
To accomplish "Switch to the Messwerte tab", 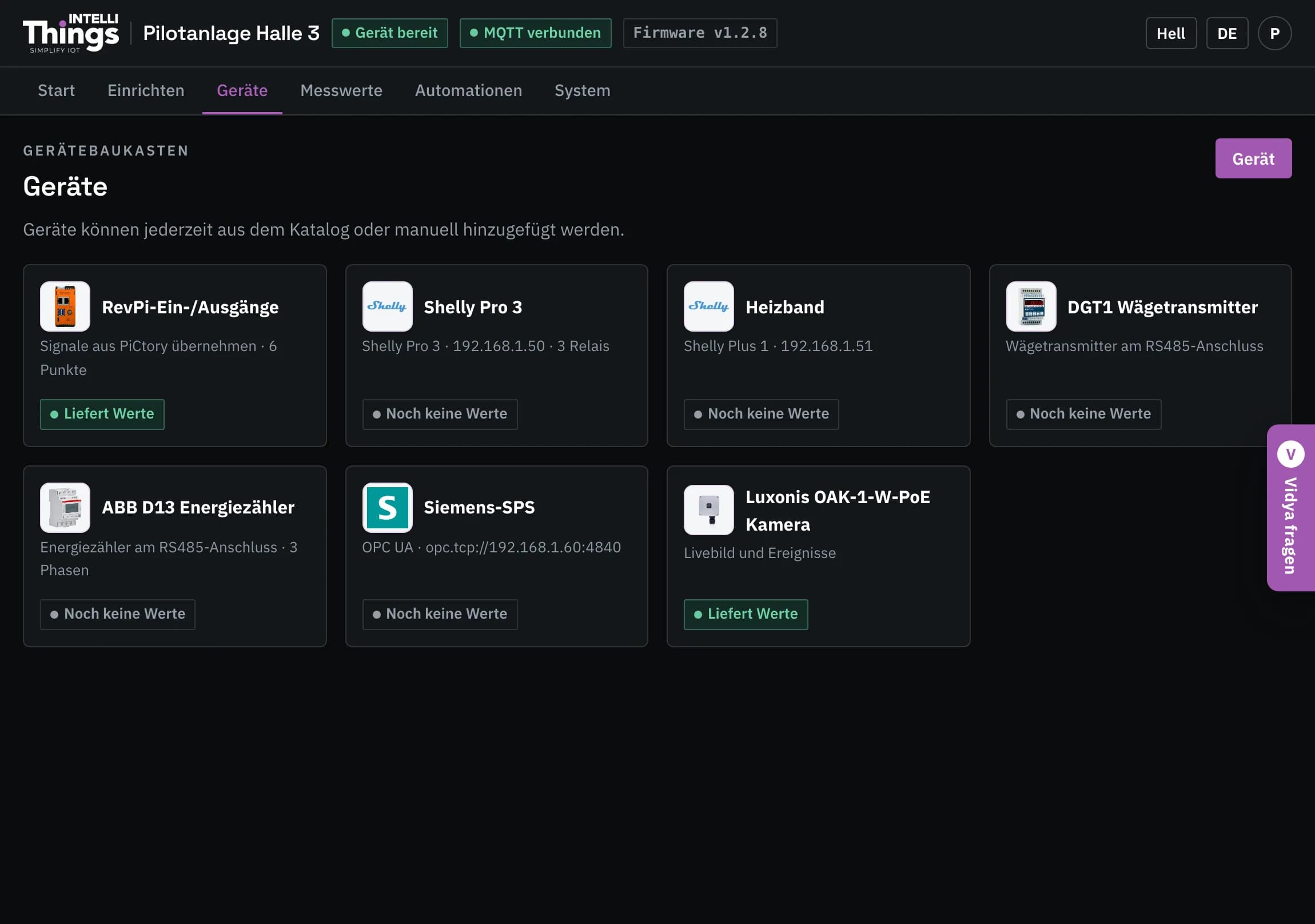I will pos(341,90).
